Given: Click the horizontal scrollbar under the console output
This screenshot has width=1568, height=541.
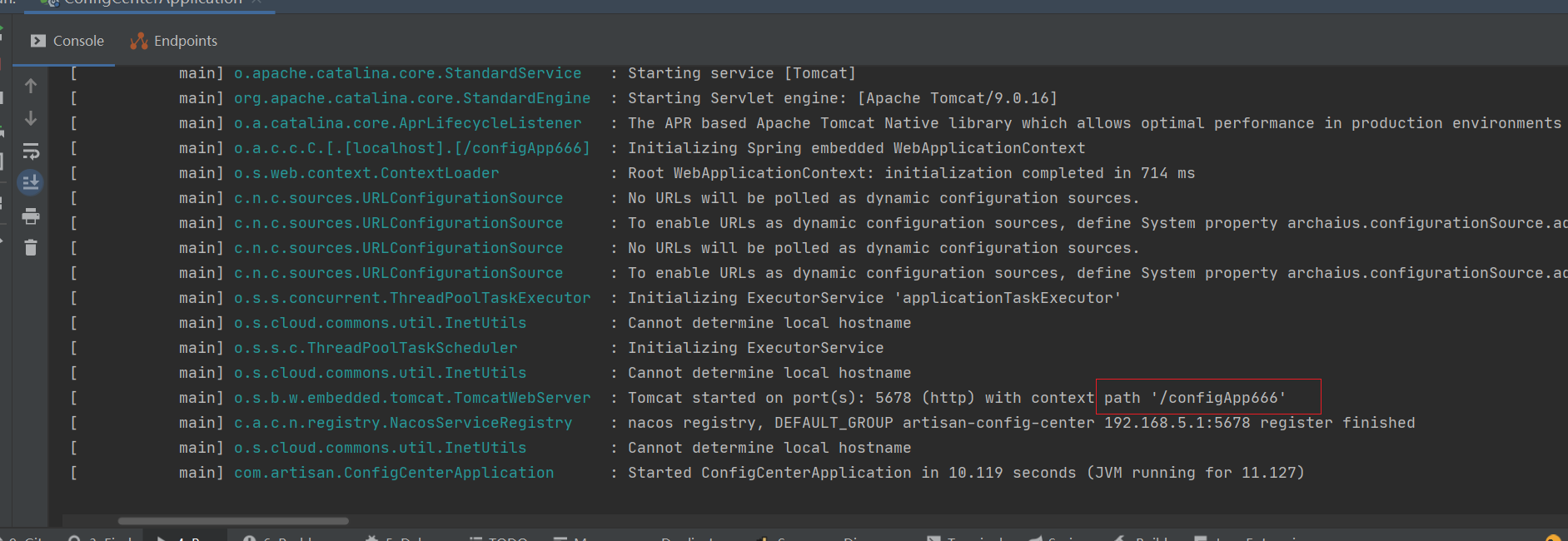Looking at the screenshot, I should pos(233,521).
